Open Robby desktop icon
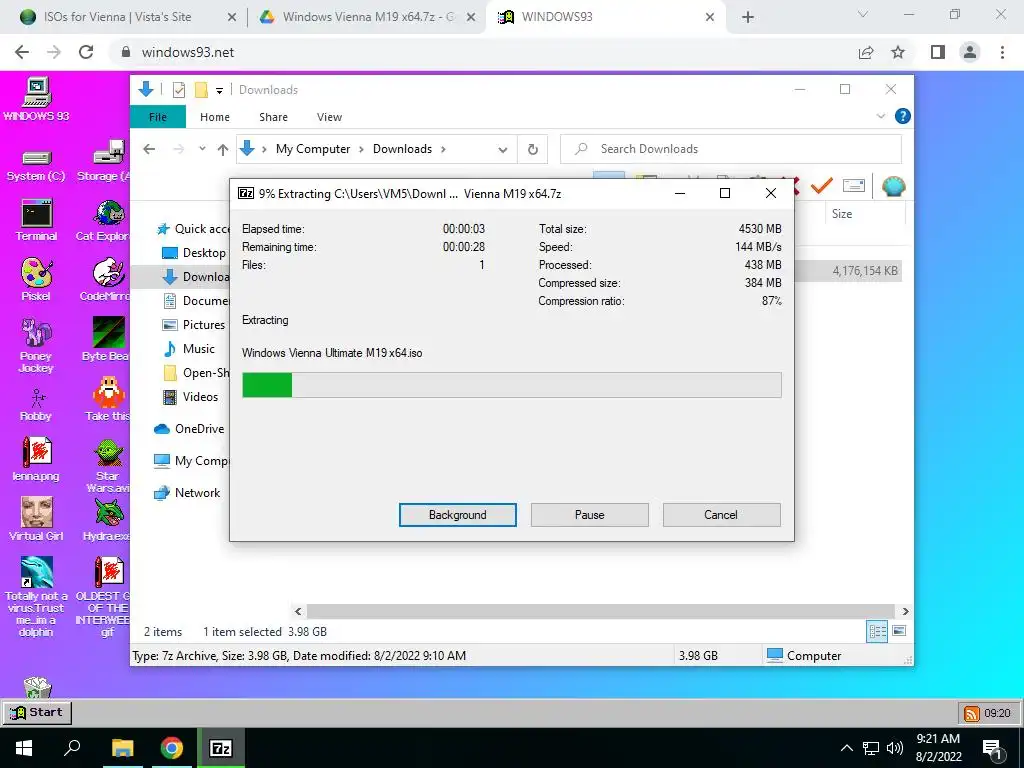The width and height of the screenshot is (1024, 768). pyautogui.click(x=36, y=405)
